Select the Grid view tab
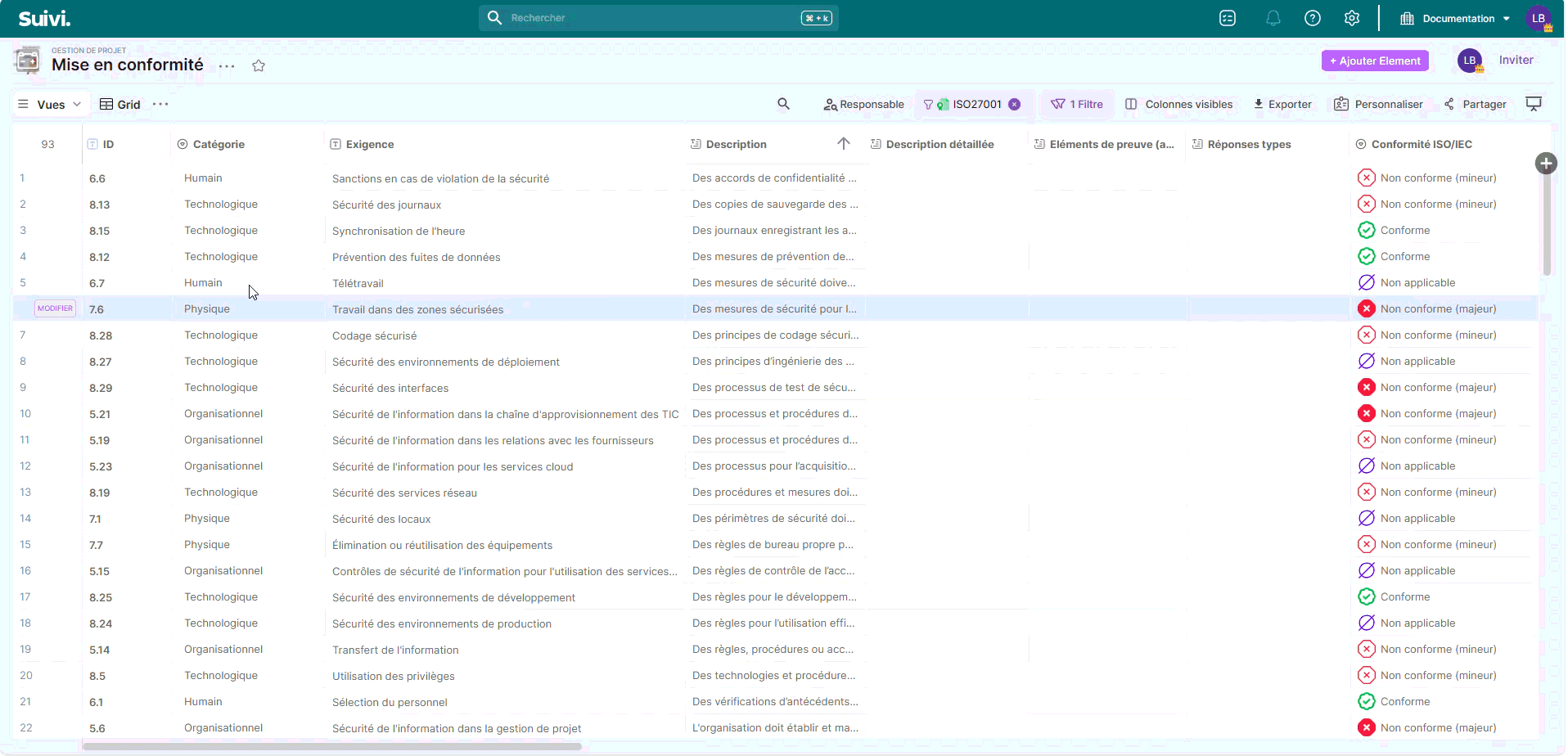1568x756 pixels. (120, 105)
